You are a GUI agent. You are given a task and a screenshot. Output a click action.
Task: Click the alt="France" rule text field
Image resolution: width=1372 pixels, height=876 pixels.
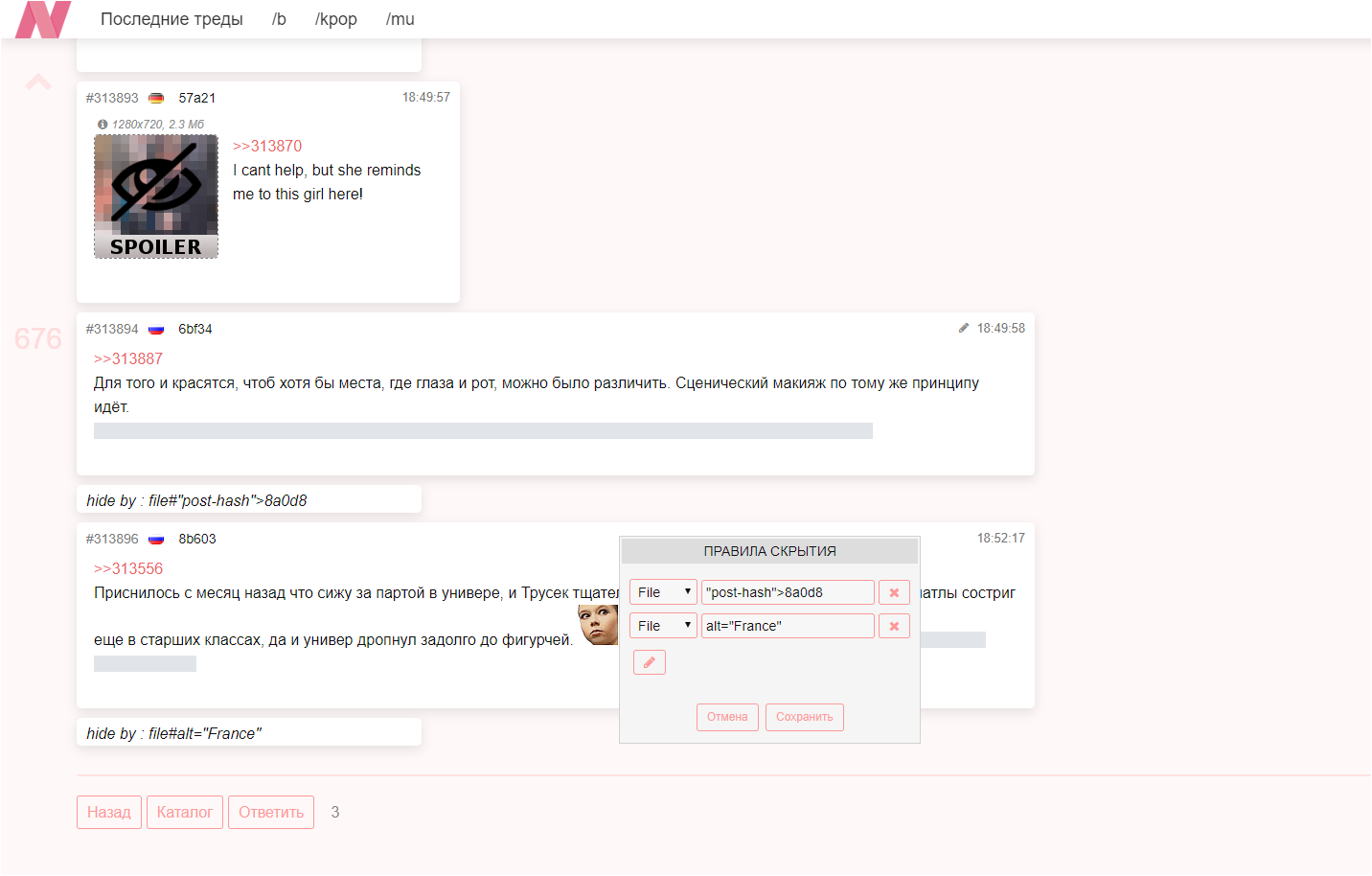787,626
